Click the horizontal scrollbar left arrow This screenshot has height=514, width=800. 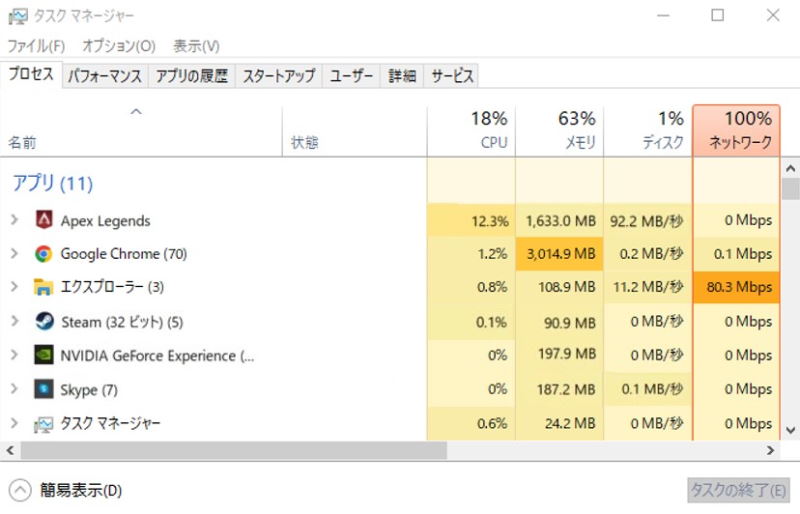pos(10,450)
